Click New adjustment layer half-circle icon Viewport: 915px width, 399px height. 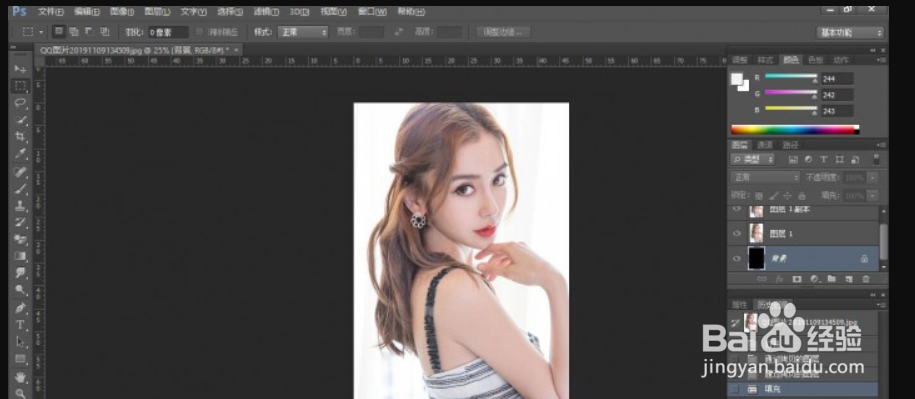tap(814, 279)
